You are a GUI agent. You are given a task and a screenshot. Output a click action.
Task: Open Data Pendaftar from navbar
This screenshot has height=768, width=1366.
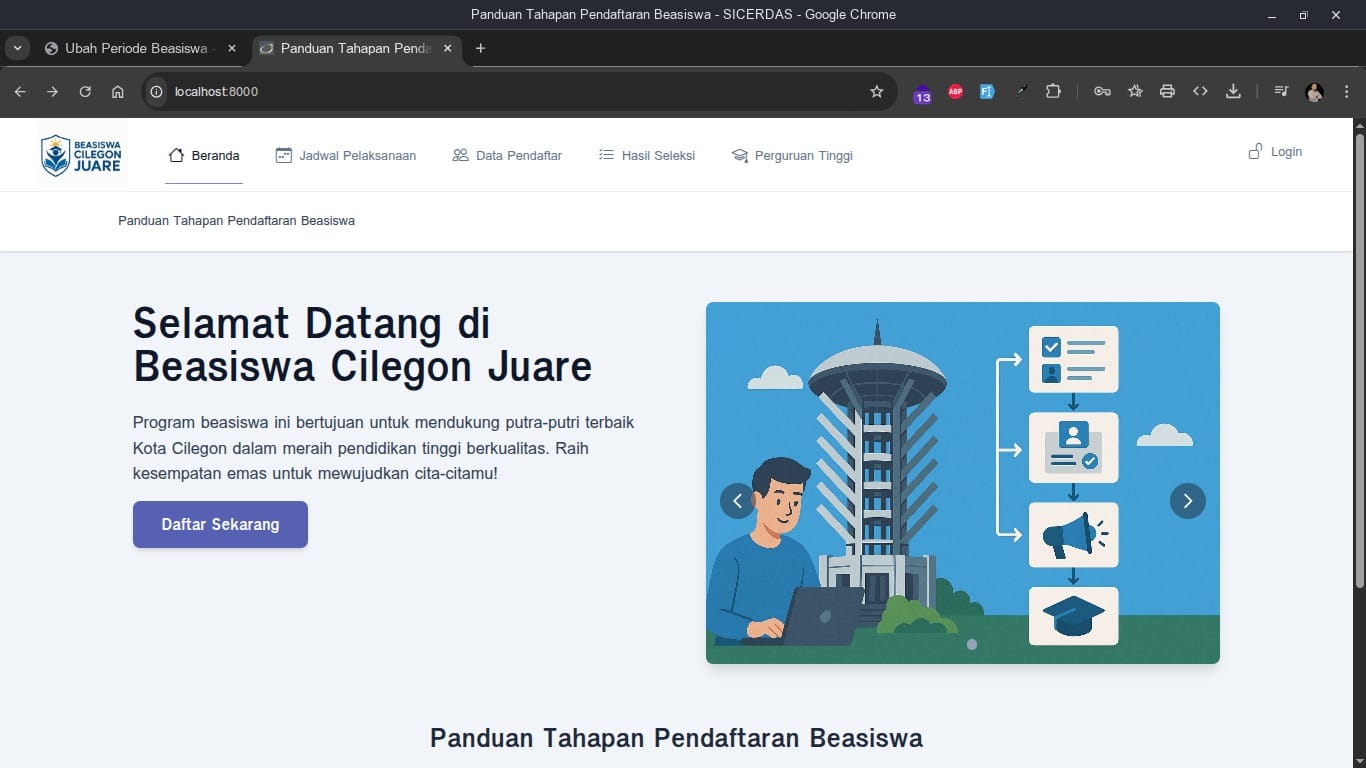click(x=507, y=155)
